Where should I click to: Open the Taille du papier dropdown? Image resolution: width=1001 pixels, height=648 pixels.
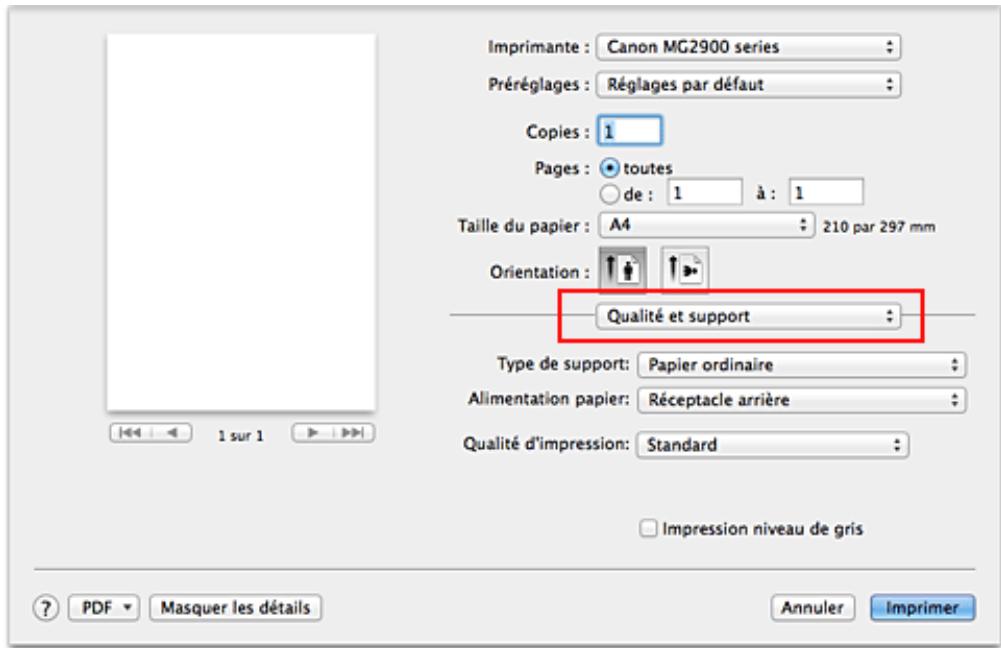pyautogui.click(x=707, y=225)
